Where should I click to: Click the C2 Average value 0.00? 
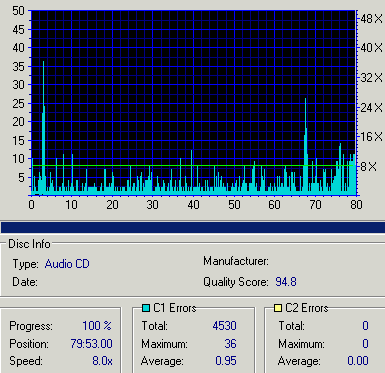(x=358, y=361)
